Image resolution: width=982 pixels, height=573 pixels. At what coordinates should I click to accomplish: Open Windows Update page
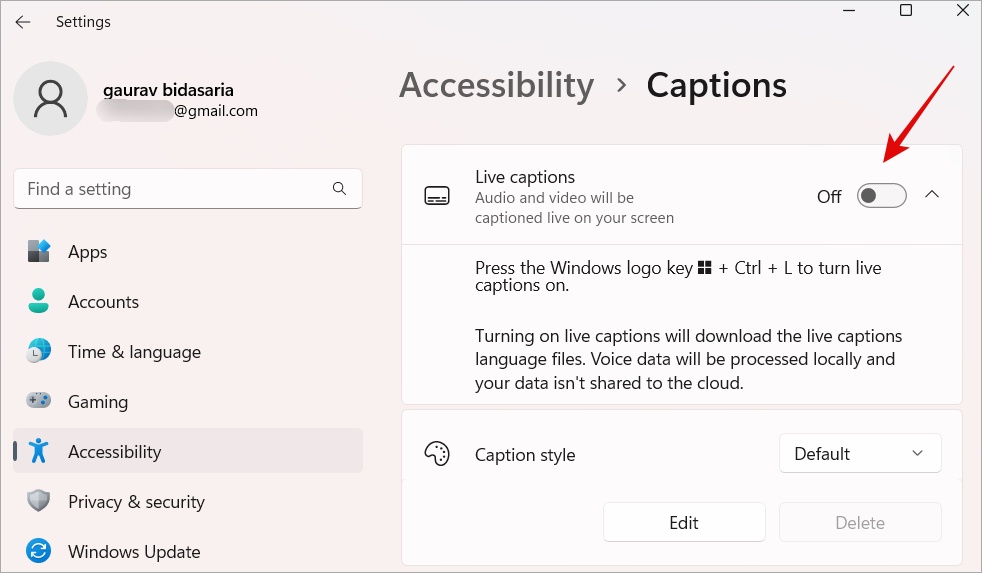pyautogui.click(x=188, y=552)
